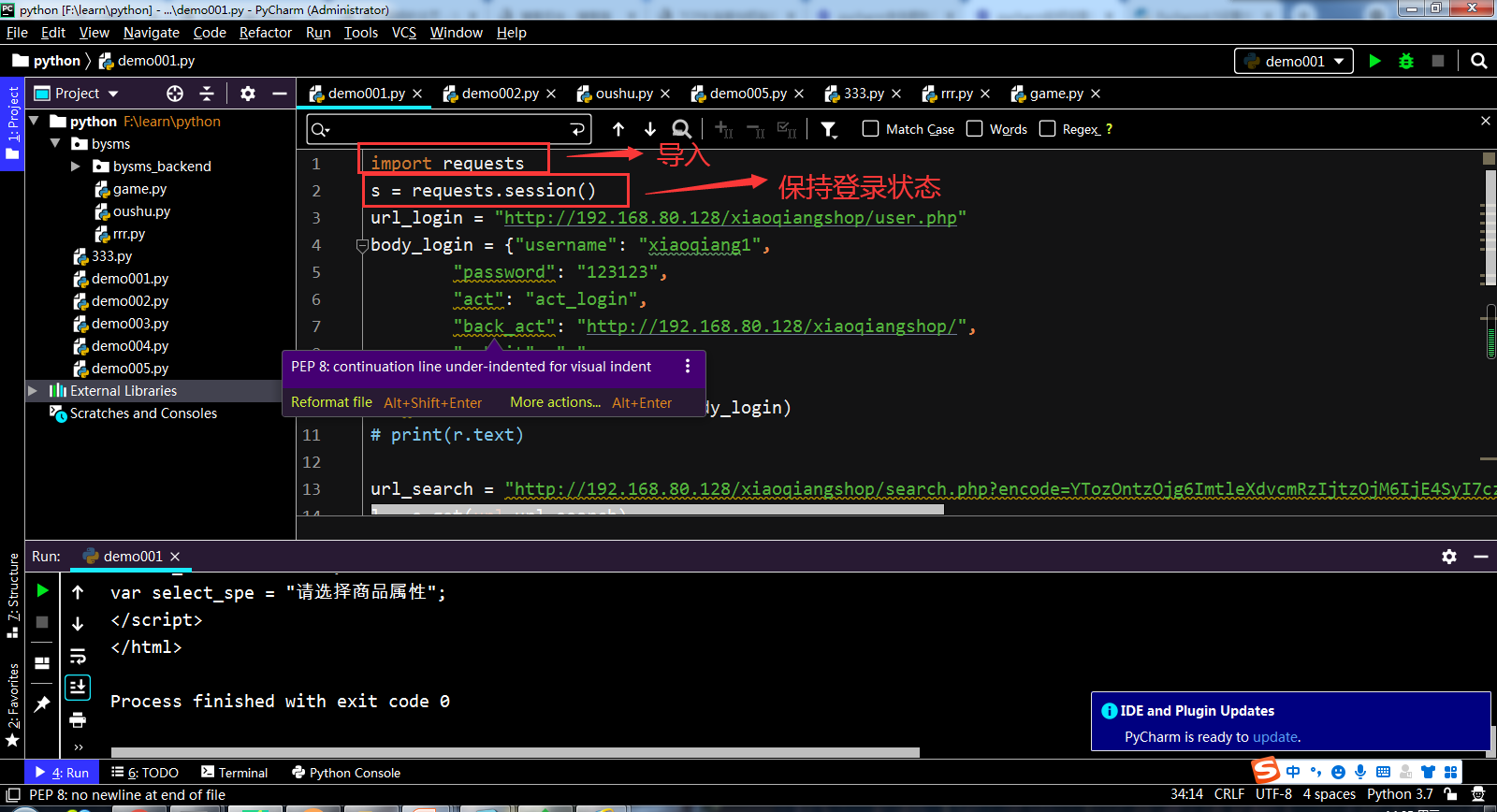Click tool window toggle icon at status bar left

coord(13,795)
